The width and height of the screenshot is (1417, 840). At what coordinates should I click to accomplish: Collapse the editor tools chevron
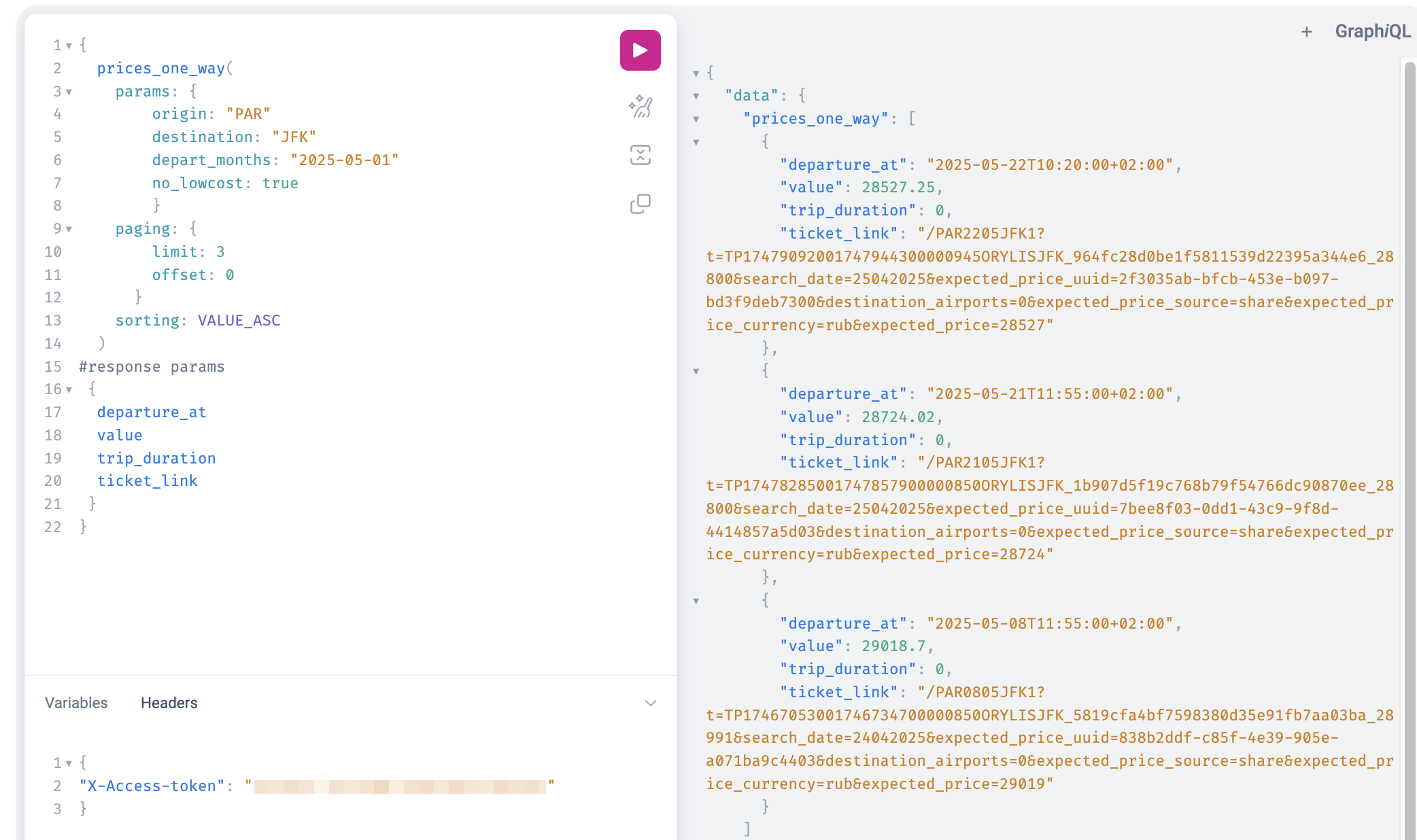650,703
